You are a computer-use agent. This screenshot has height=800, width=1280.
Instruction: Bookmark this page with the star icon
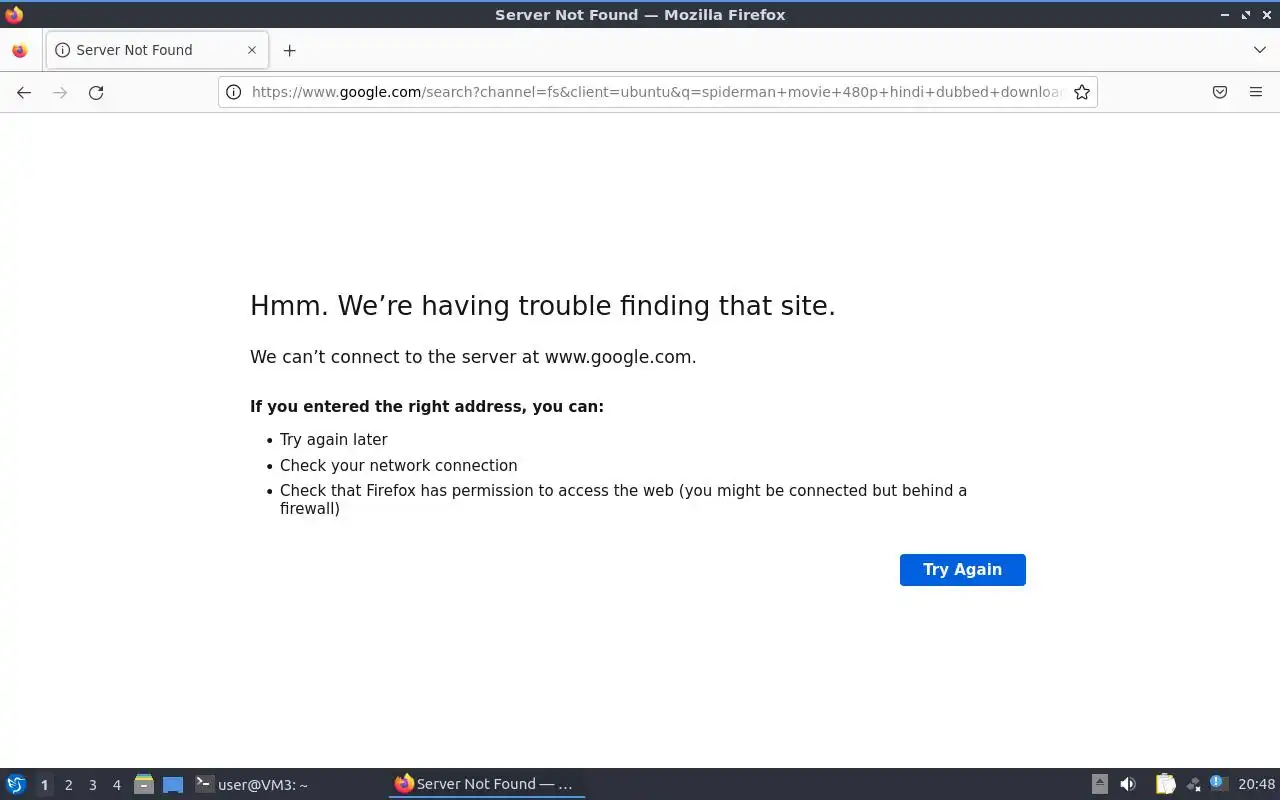click(1082, 92)
